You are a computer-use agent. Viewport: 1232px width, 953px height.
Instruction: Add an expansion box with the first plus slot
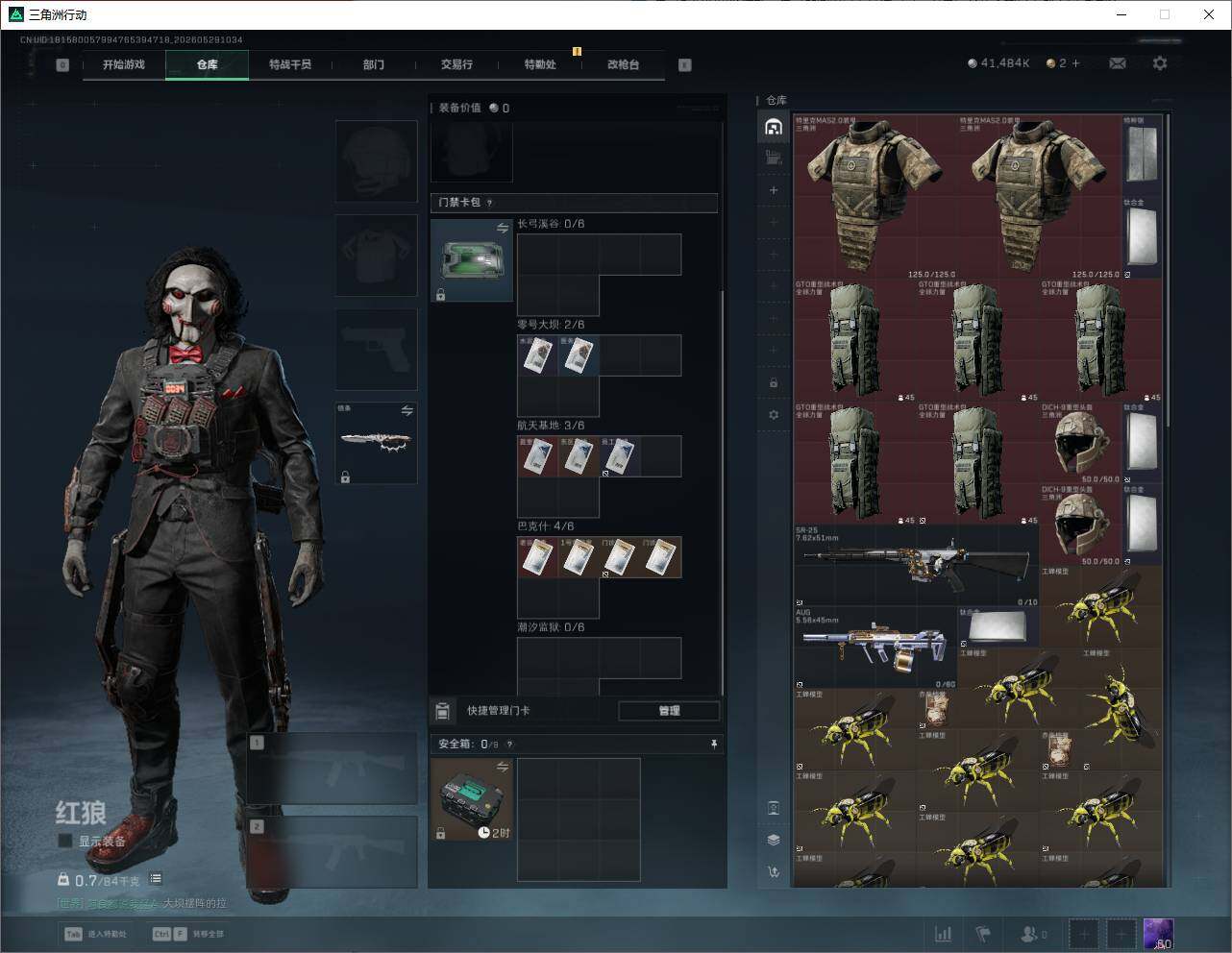point(774,190)
